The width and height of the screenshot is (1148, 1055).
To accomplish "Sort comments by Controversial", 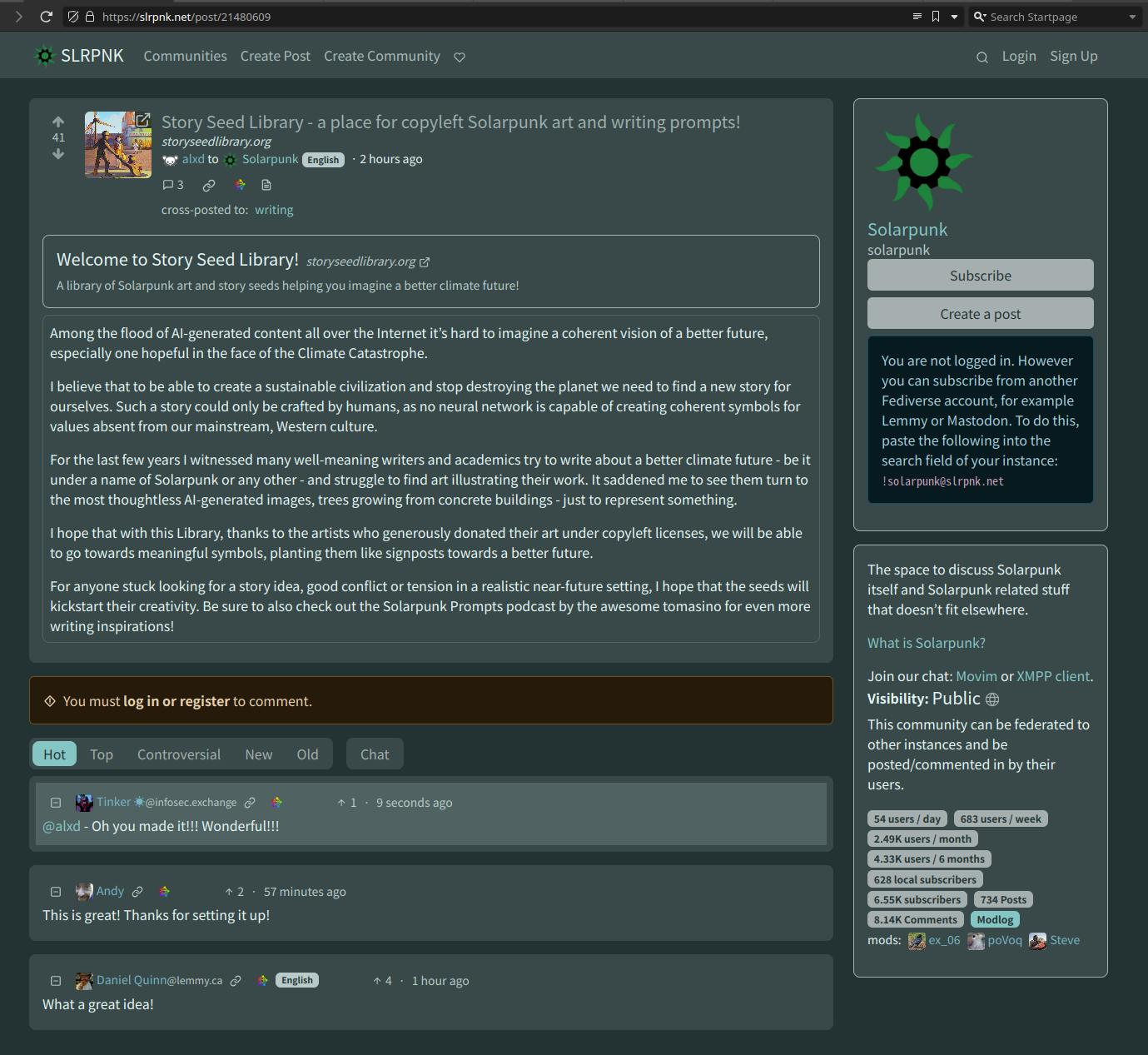I will pos(179,754).
